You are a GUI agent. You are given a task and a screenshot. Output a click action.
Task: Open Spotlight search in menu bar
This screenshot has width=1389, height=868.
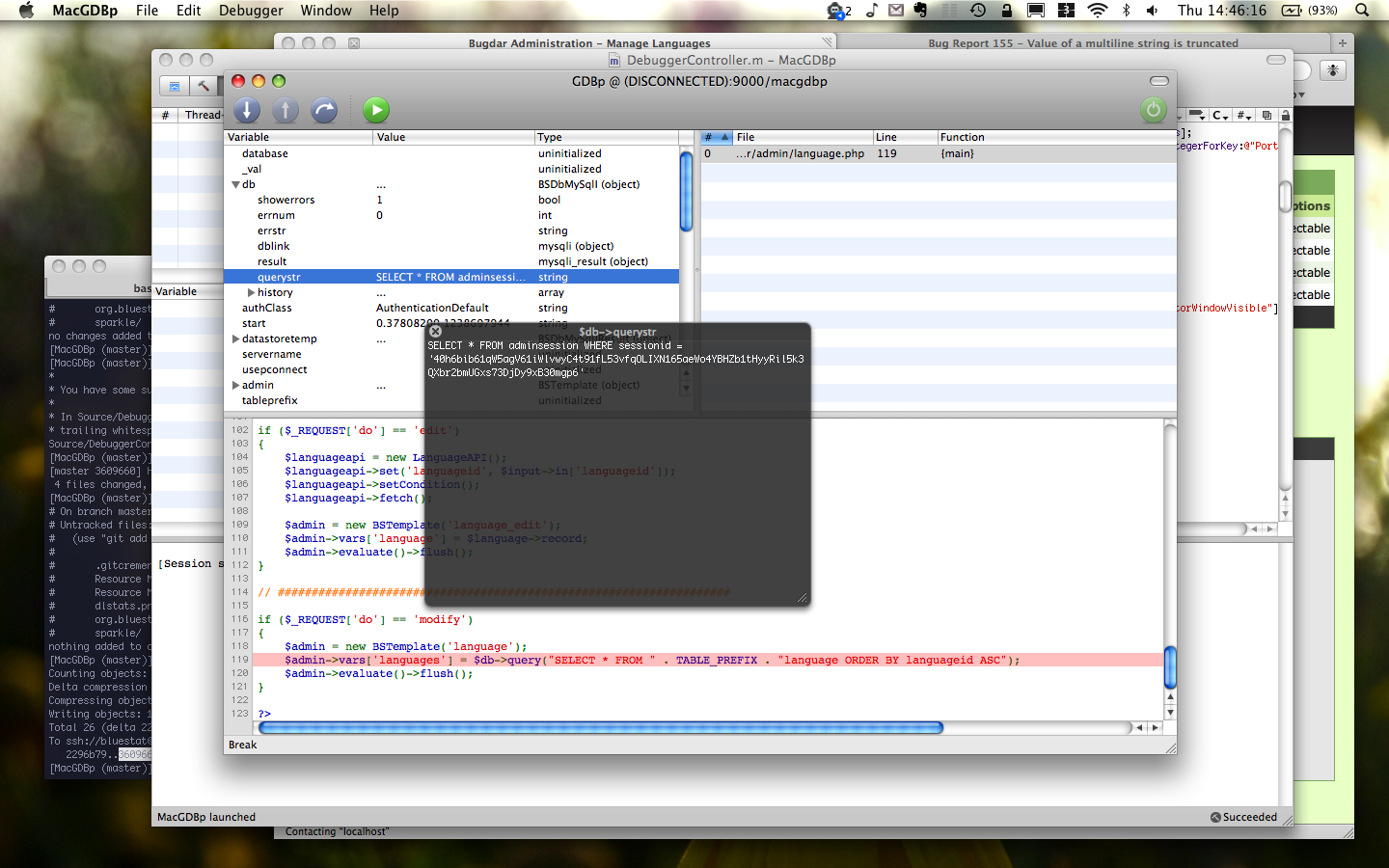point(1362,11)
